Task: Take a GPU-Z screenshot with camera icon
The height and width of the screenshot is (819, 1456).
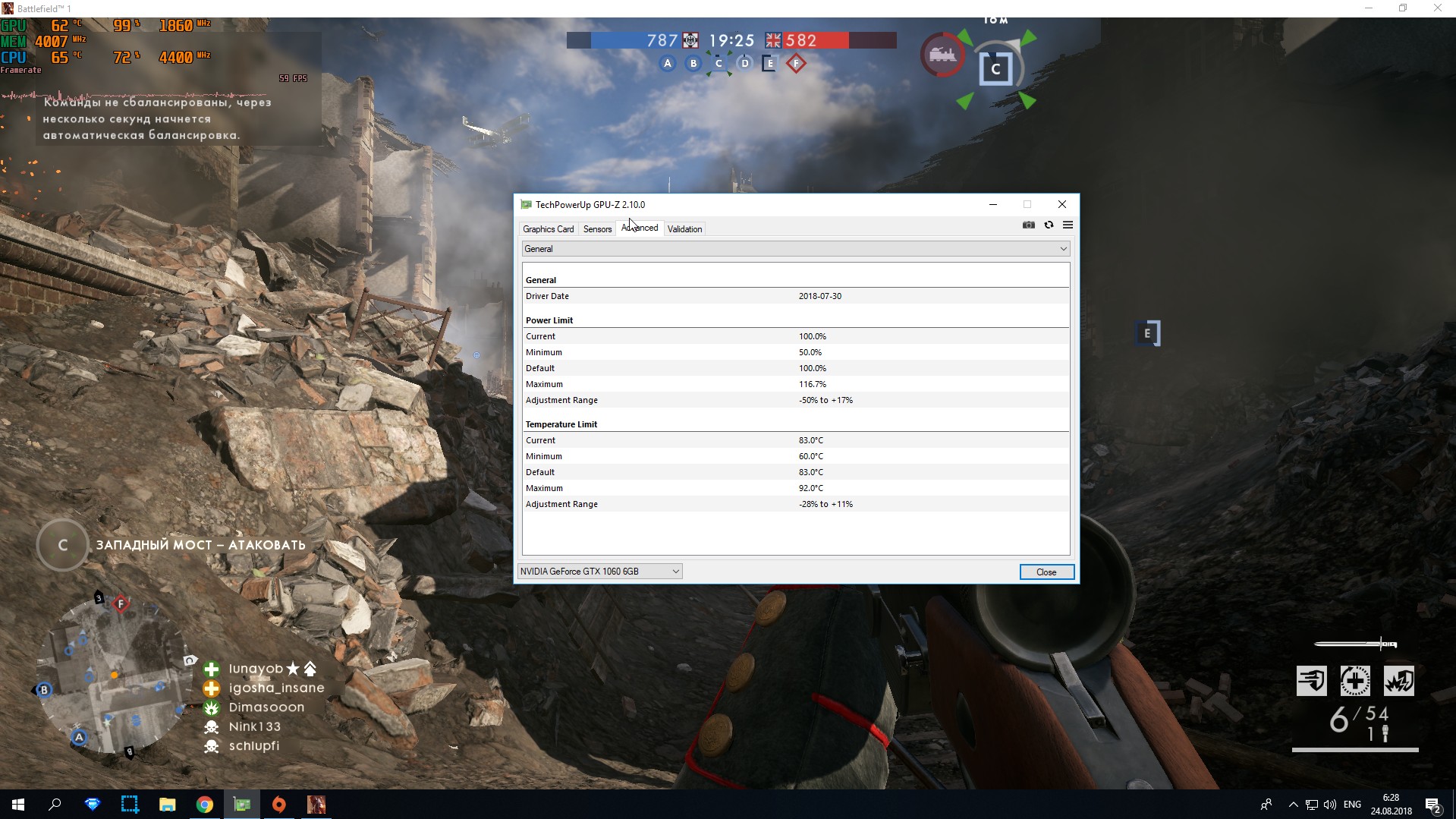Action: (x=1028, y=225)
